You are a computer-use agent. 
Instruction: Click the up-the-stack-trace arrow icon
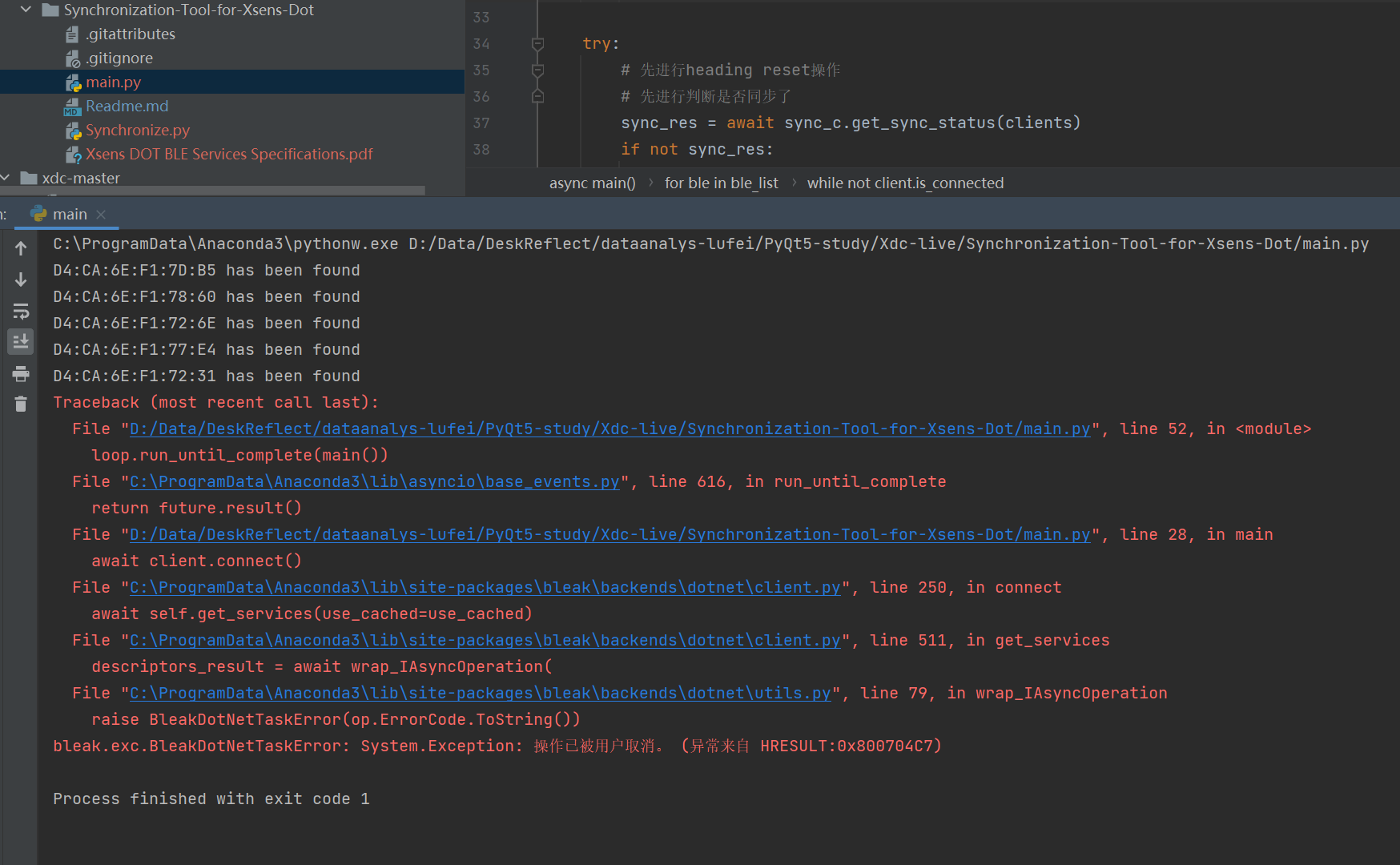click(x=21, y=247)
